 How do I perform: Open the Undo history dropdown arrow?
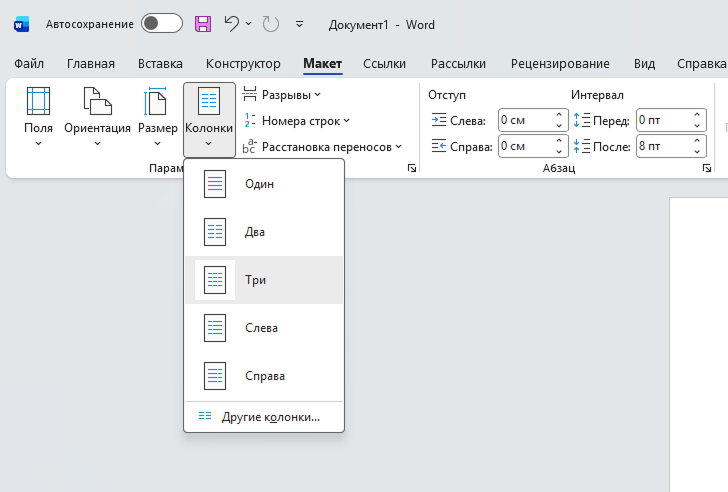(x=248, y=23)
